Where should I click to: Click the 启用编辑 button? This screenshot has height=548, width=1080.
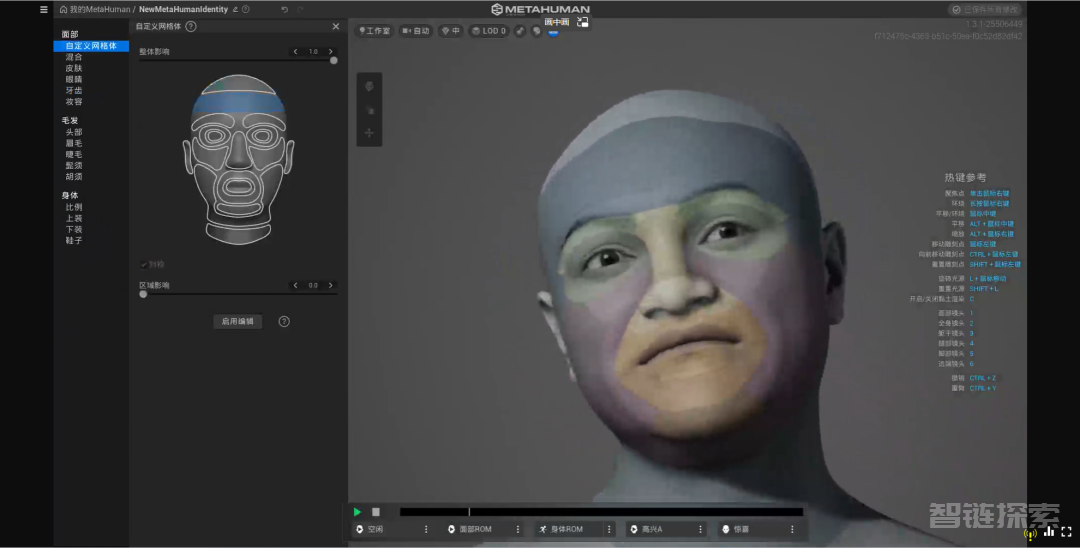click(x=238, y=322)
